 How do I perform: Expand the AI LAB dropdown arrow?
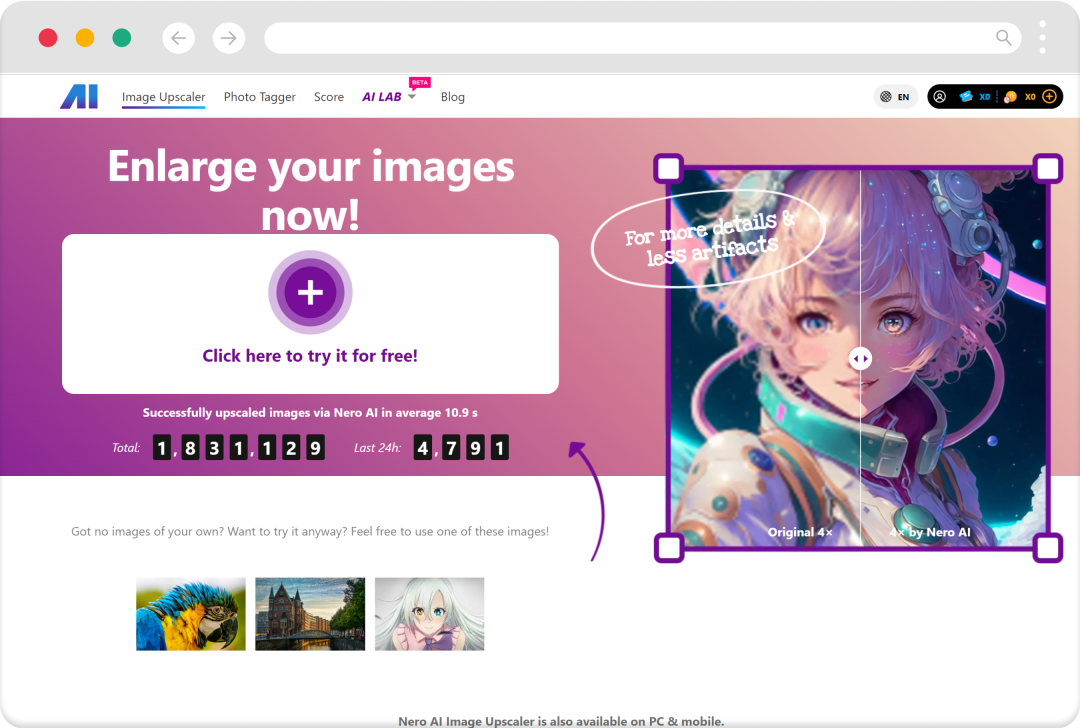[x=412, y=97]
